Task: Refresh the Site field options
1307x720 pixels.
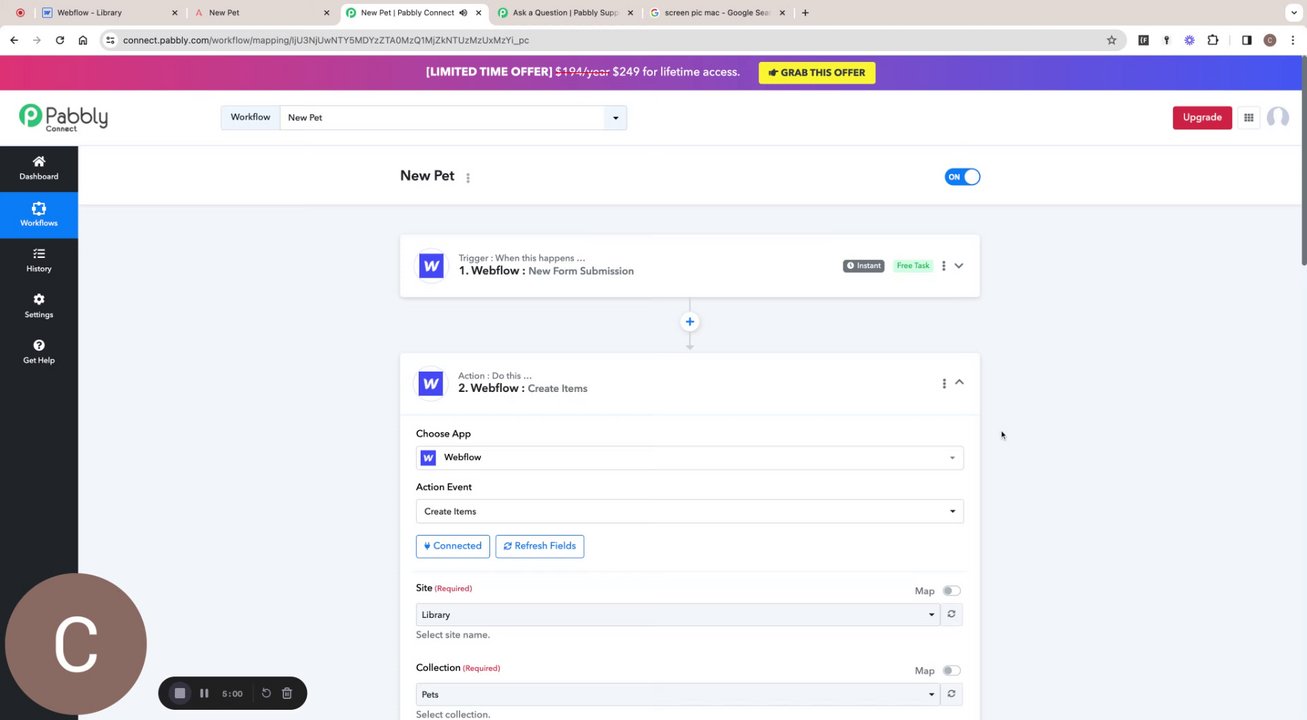Action: (x=951, y=615)
